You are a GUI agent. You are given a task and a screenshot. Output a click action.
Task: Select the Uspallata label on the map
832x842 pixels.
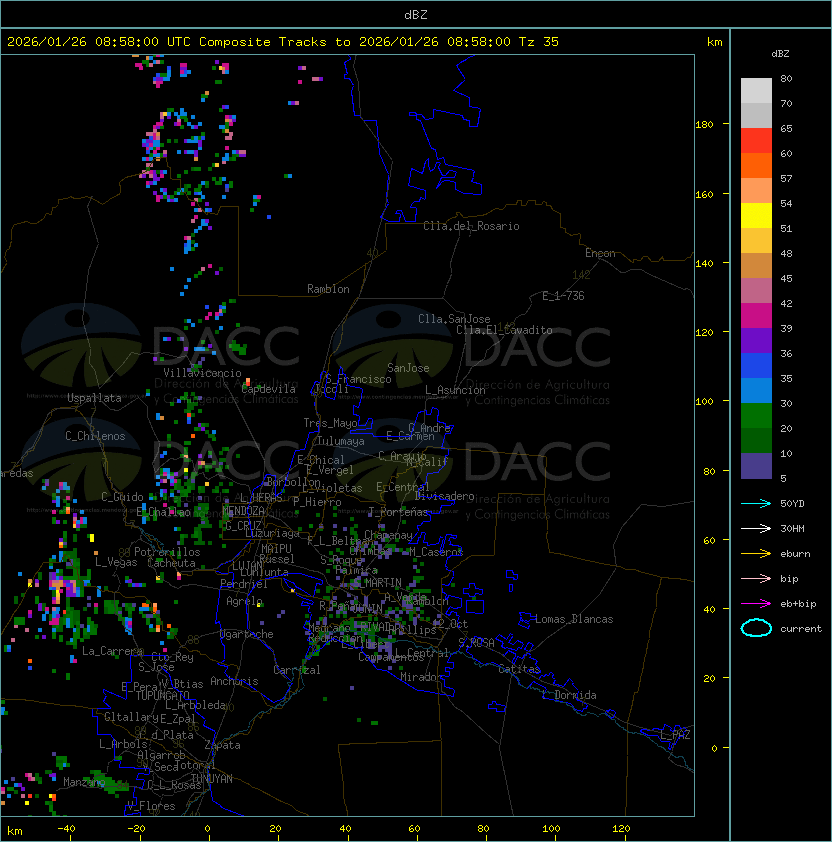94,398
